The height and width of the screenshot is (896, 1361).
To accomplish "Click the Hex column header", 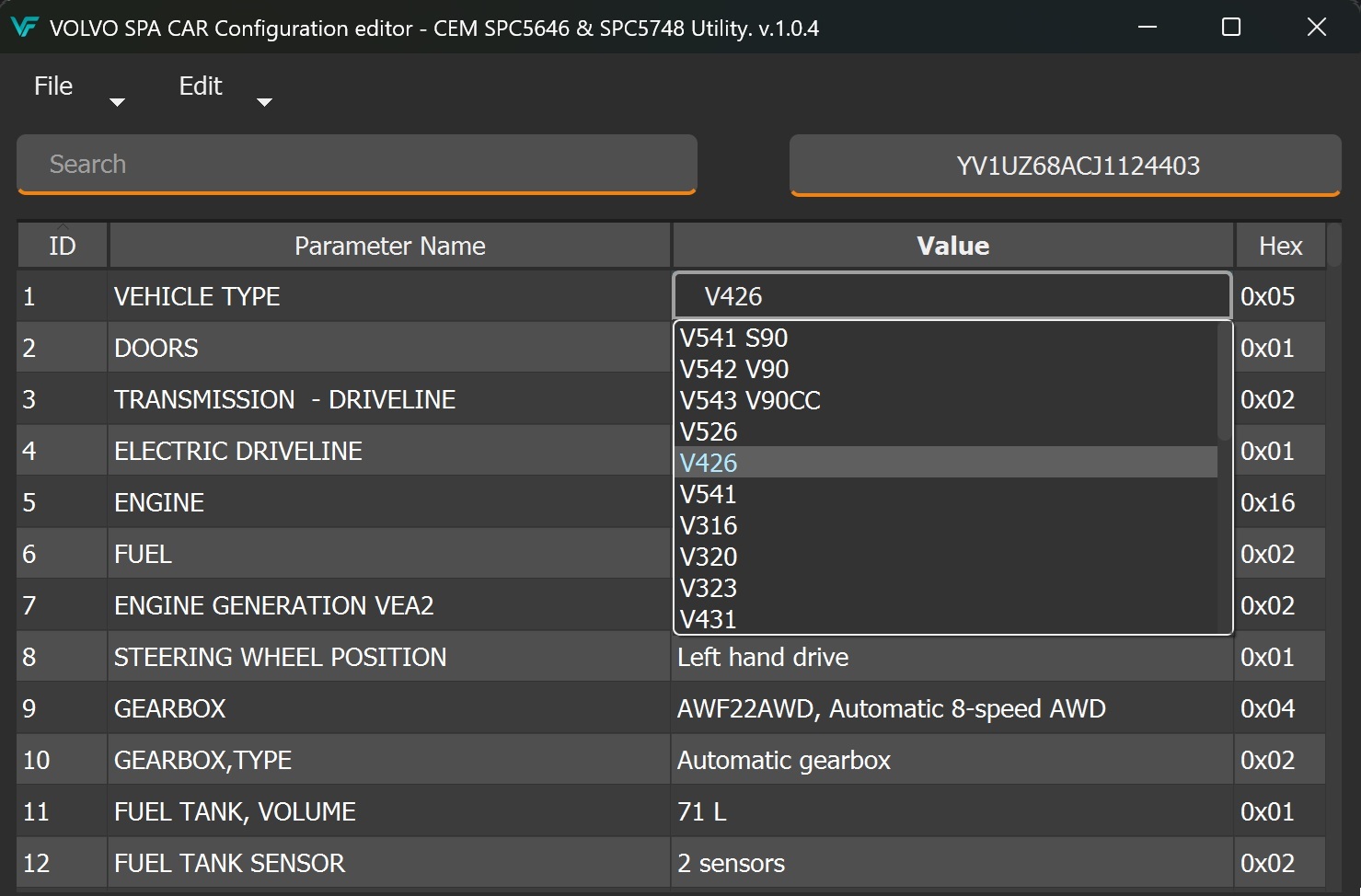I will click(x=1280, y=246).
